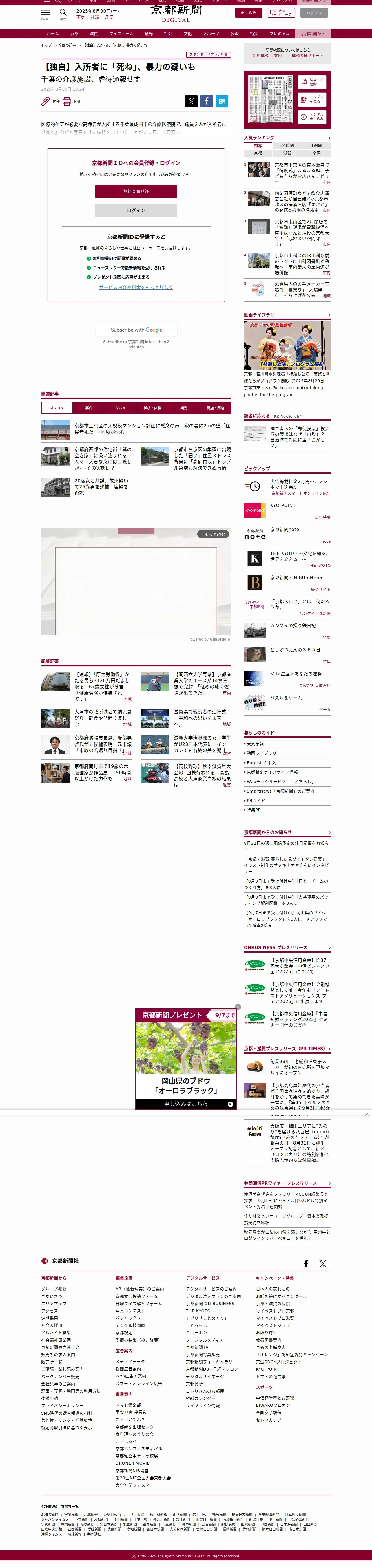Click 無料会員登録 button
372x1568 pixels.
136,191
